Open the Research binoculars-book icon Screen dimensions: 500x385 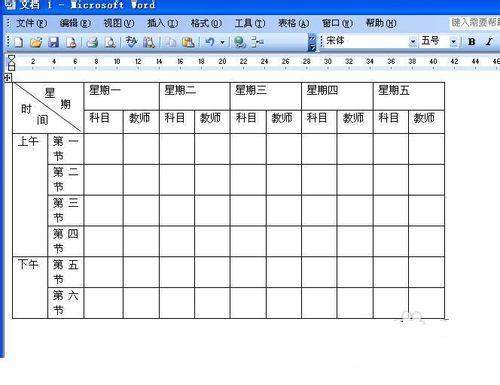pyautogui.click(x=149, y=42)
